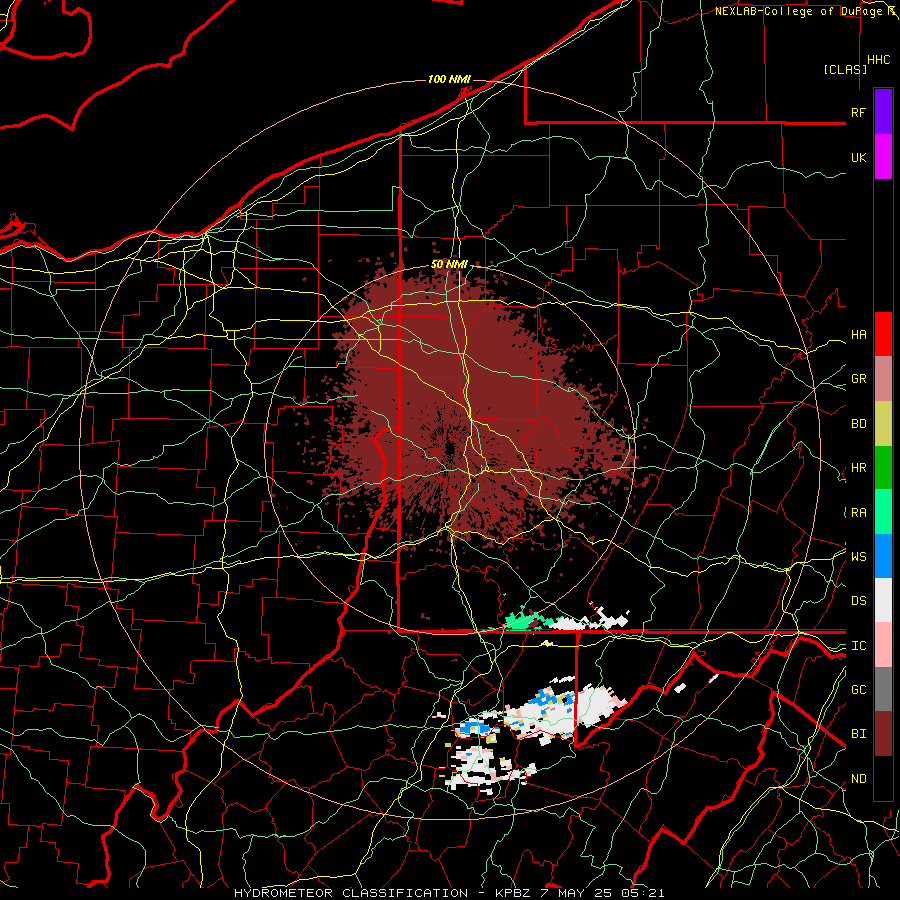Click the DS white legend swatch

883,600
